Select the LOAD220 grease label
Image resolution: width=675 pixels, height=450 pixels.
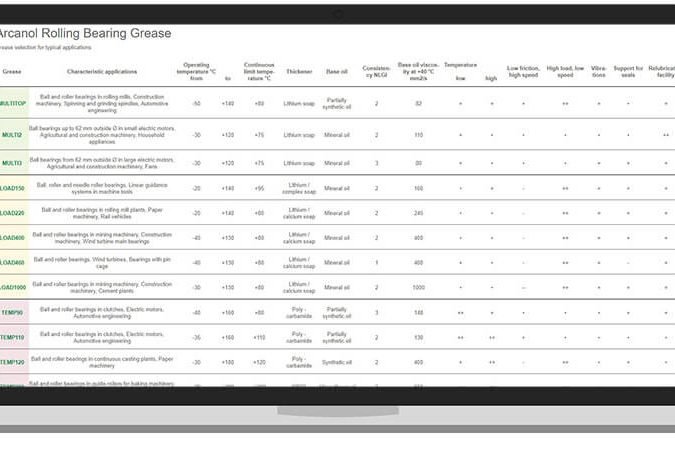(x=13, y=212)
